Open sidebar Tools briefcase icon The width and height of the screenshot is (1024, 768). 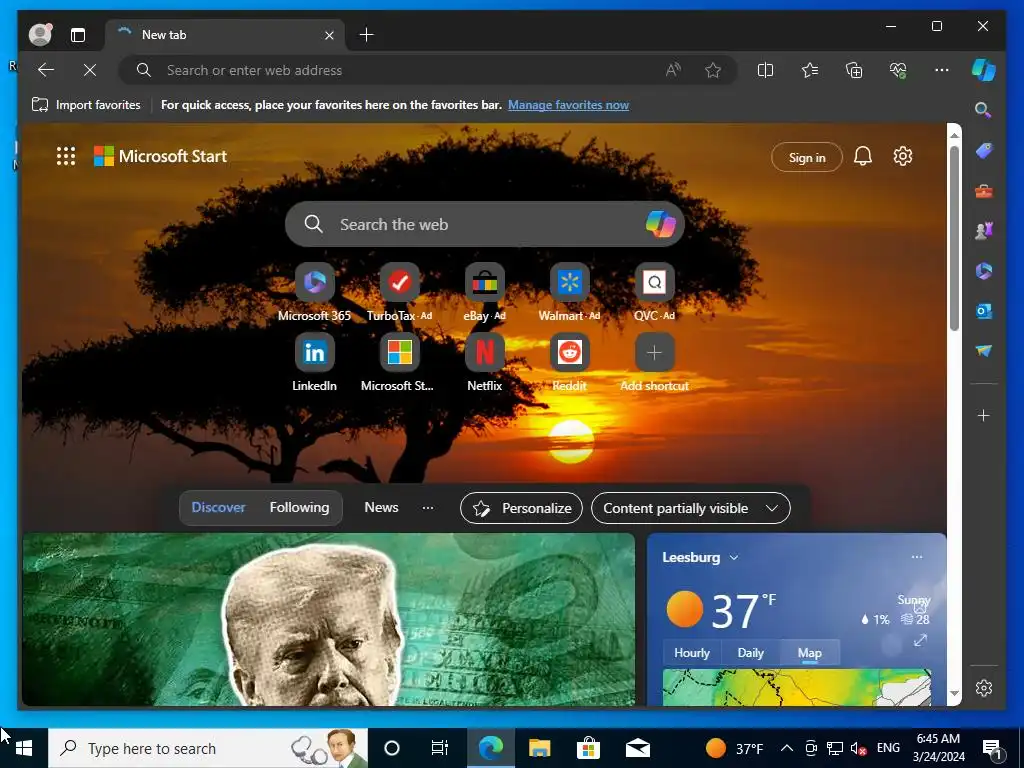pyautogui.click(x=984, y=191)
